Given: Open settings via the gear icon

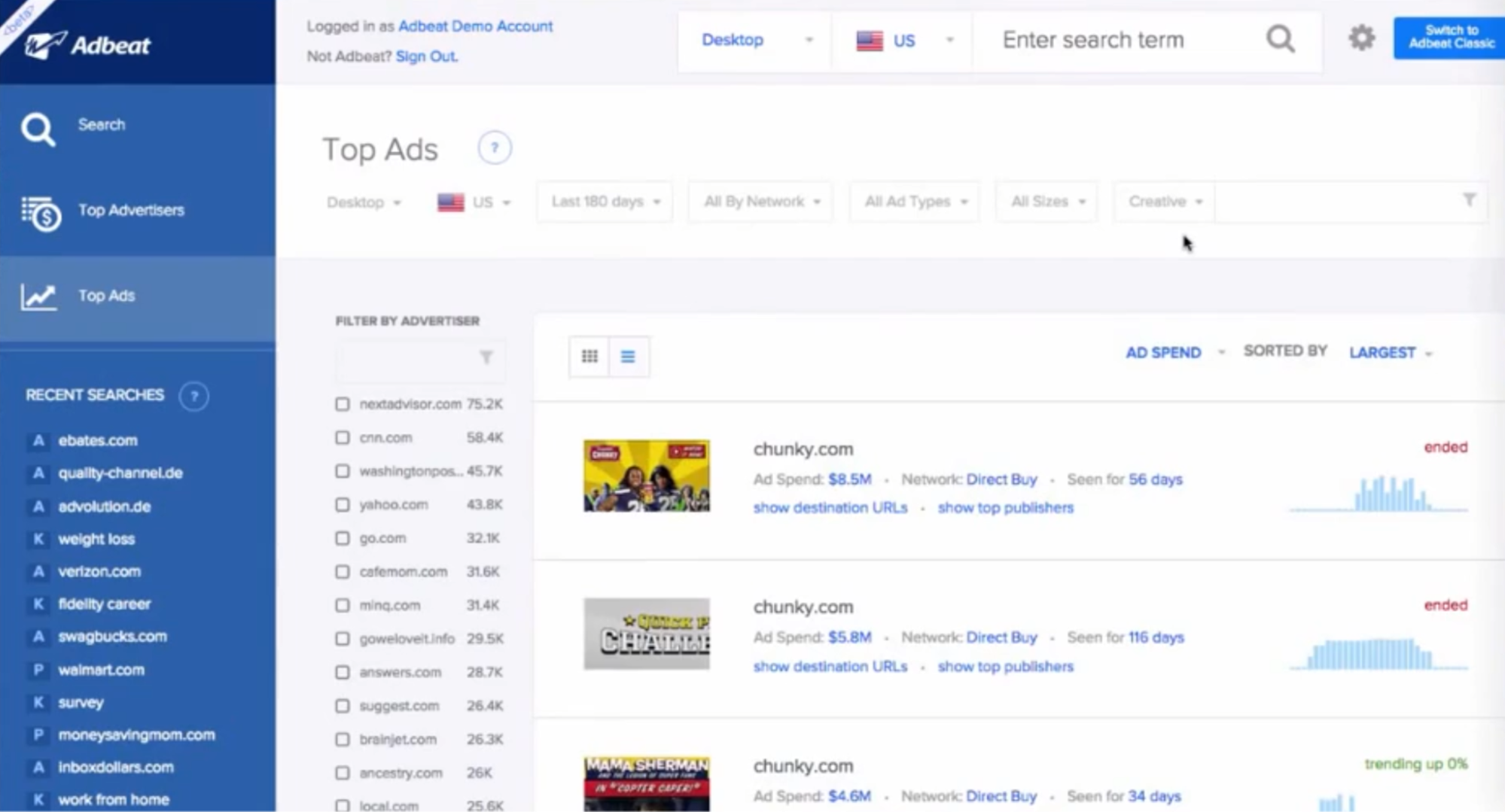Looking at the screenshot, I should (1361, 38).
